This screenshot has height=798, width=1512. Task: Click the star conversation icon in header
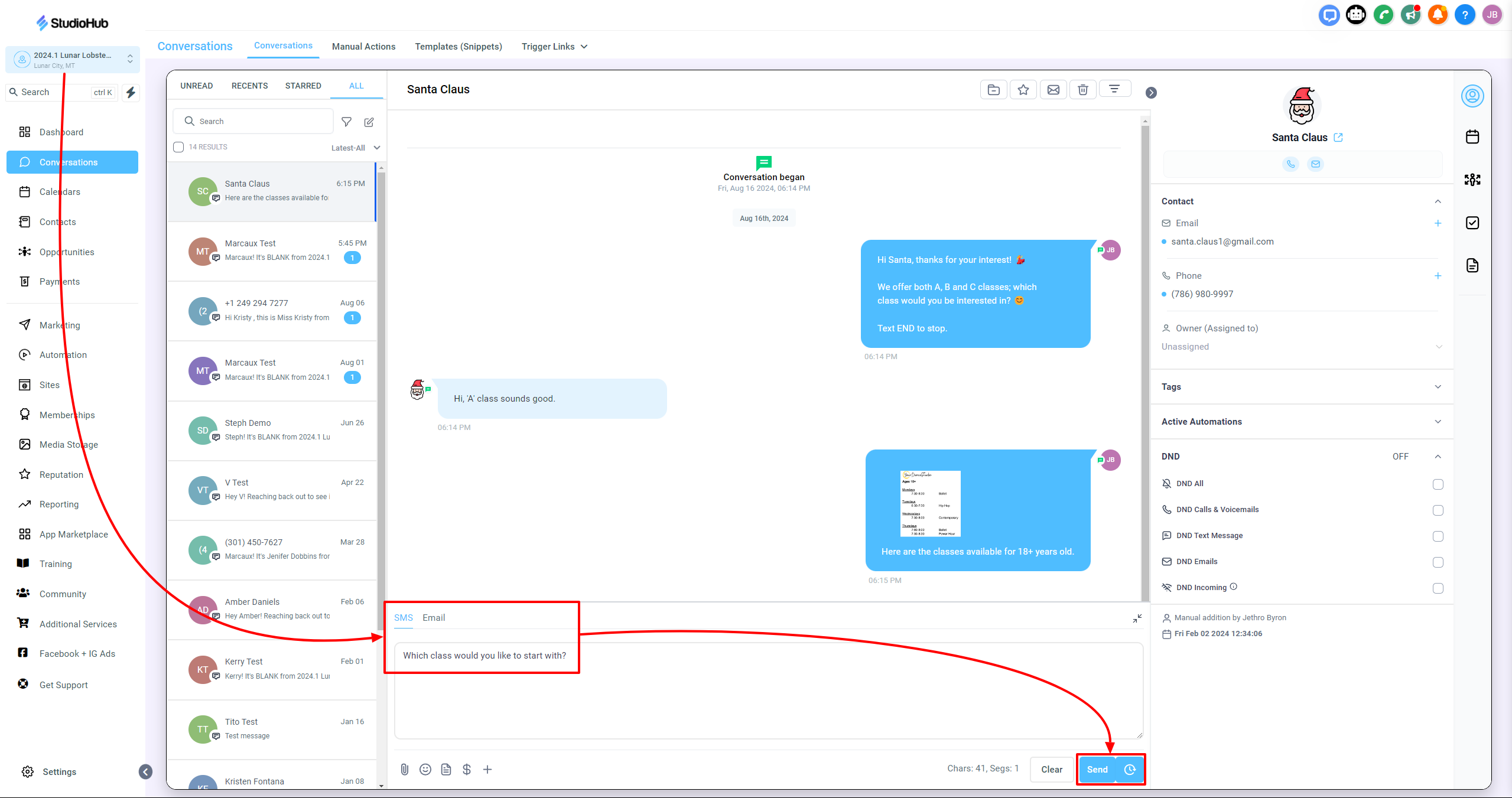pyautogui.click(x=1023, y=90)
